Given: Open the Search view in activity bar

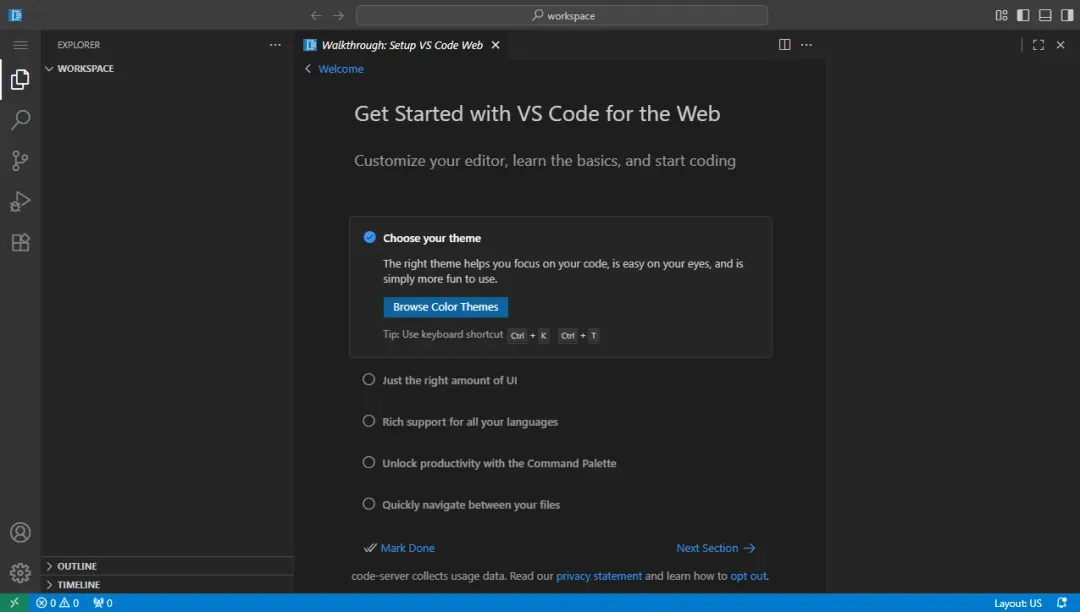Looking at the screenshot, I should tap(20, 120).
